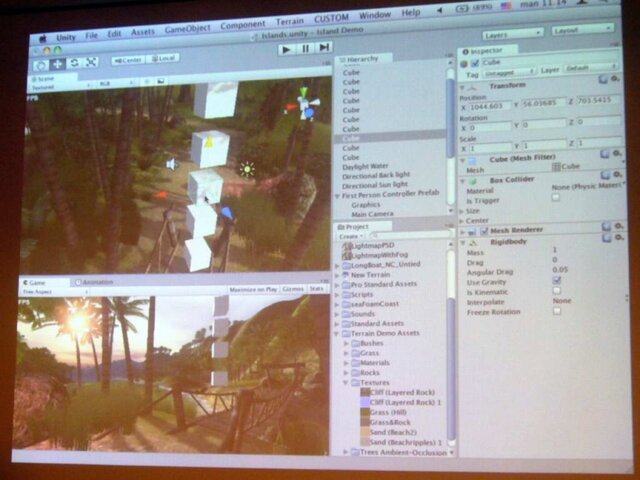The width and height of the screenshot is (640, 480).
Task: Open the CUSTOM menu
Action: point(331,18)
